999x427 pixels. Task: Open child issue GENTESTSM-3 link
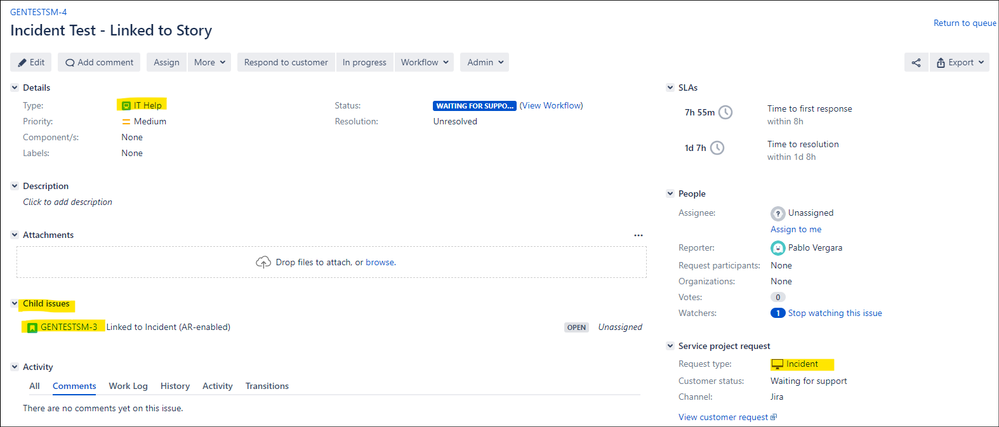click(69, 327)
